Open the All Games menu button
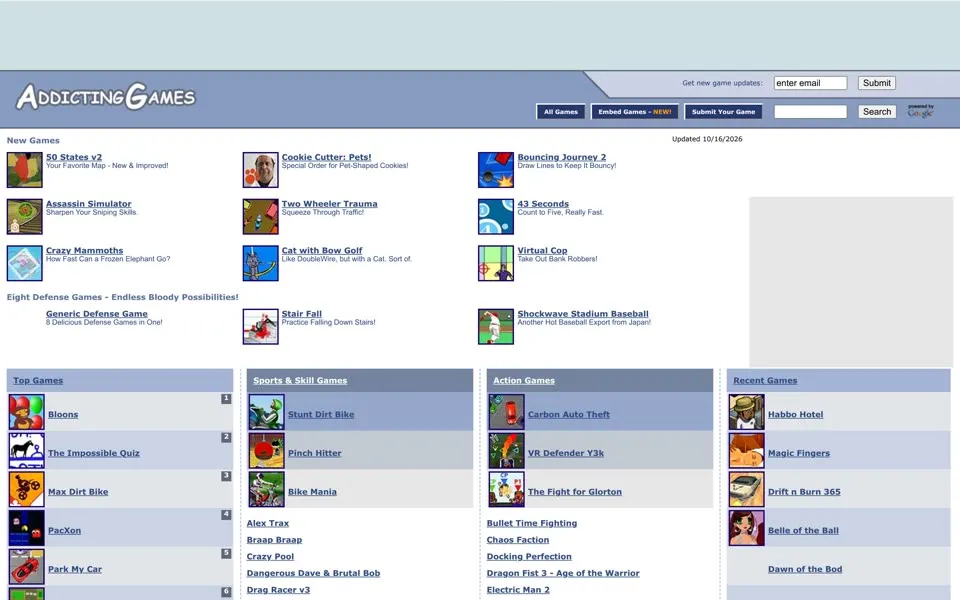 [561, 112]
